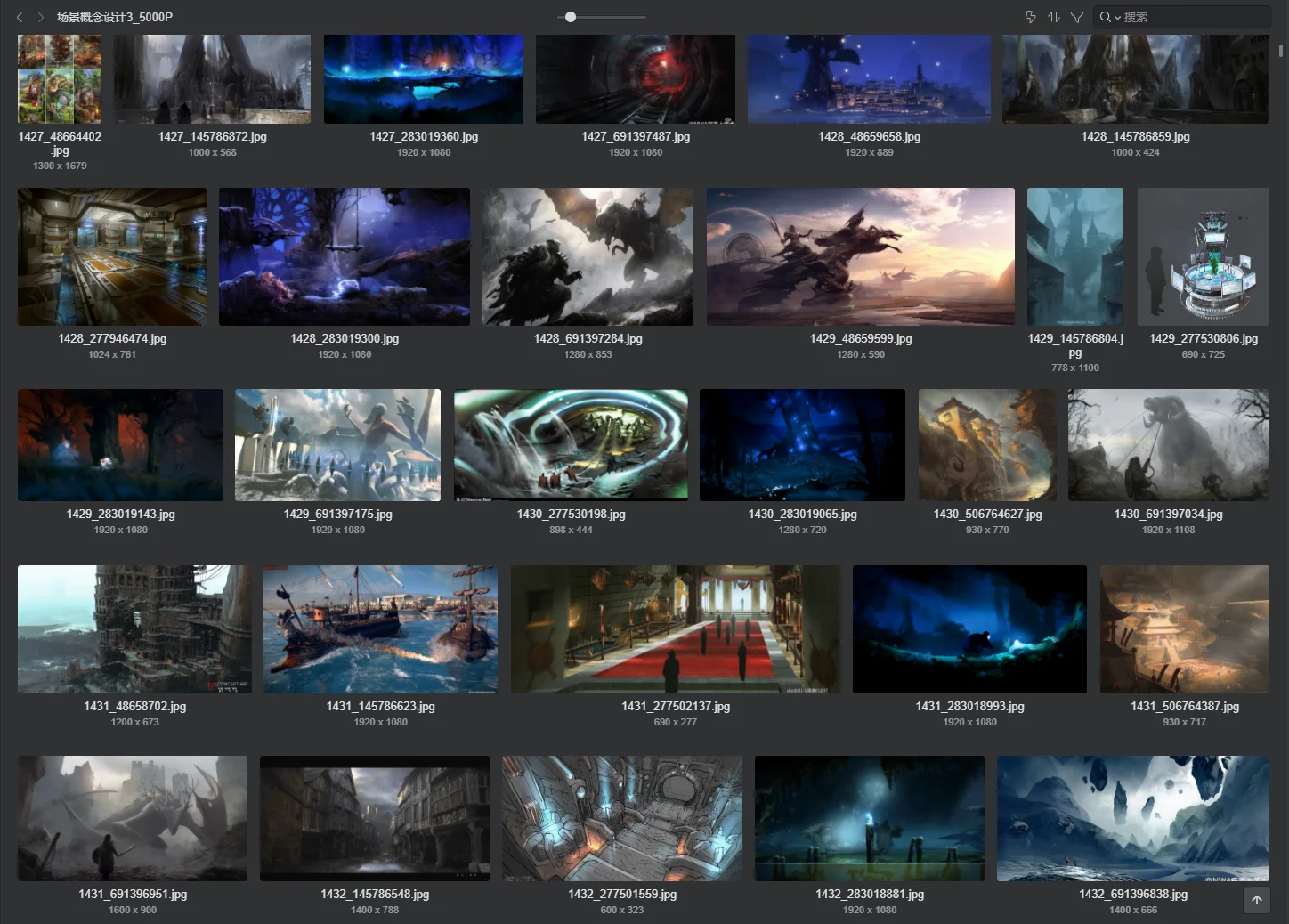
Task: Click file name 1431_145786623.jpg
Action: [x=380, y=706]
